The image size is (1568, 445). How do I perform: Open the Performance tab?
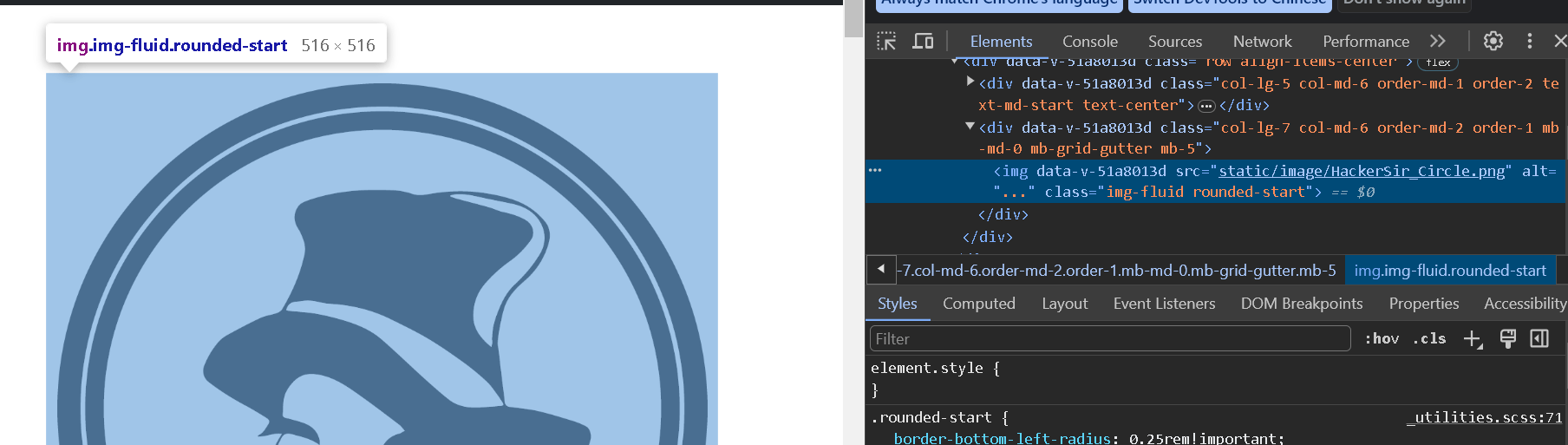point(1365,41)
